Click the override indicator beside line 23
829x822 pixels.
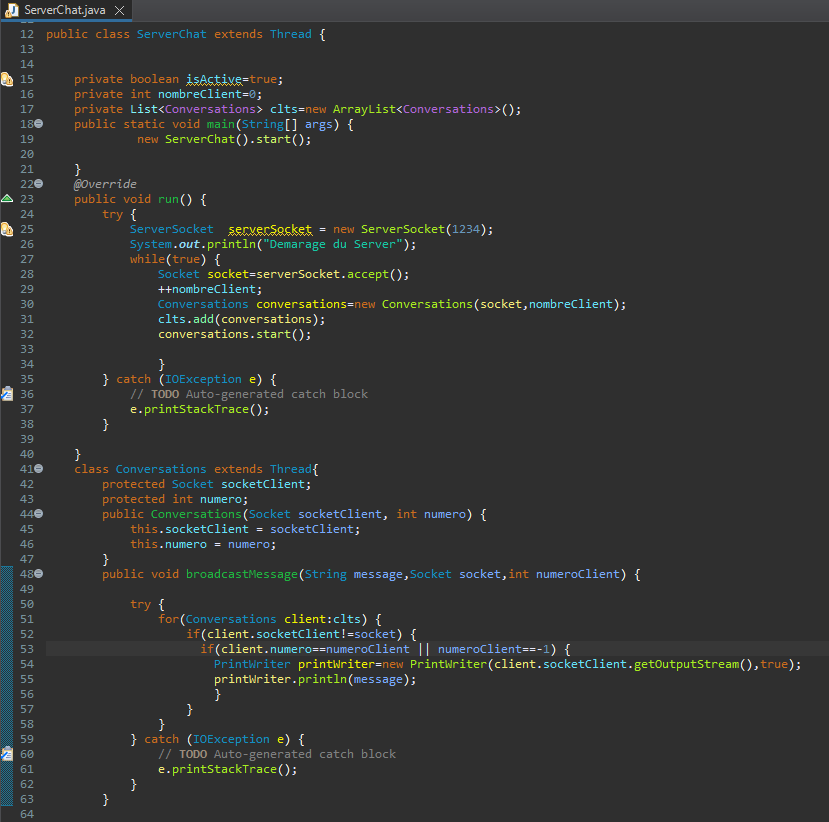pyautogui.click(x=6, y=199)
